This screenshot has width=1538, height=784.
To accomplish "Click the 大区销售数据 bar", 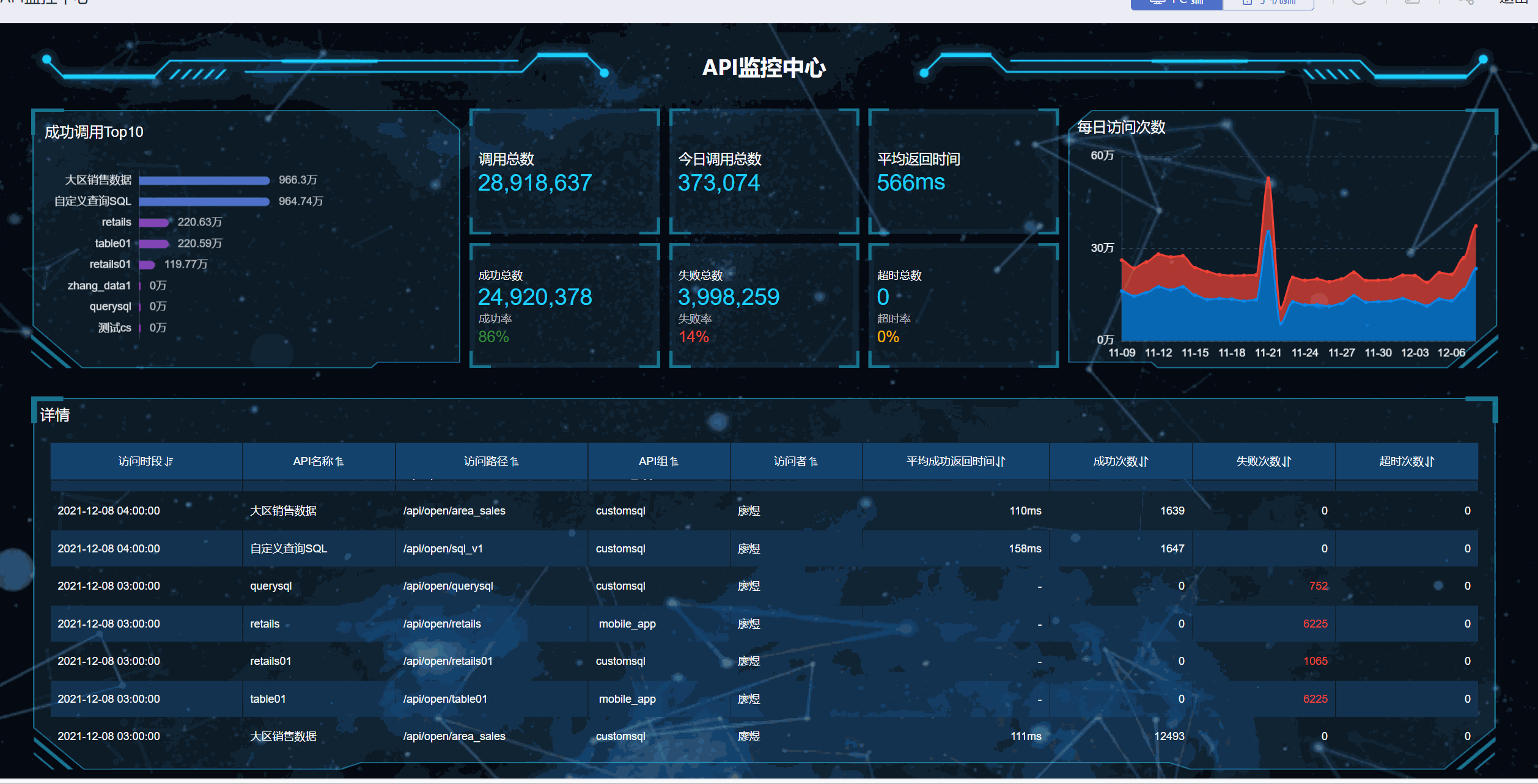I will (204, 180).
